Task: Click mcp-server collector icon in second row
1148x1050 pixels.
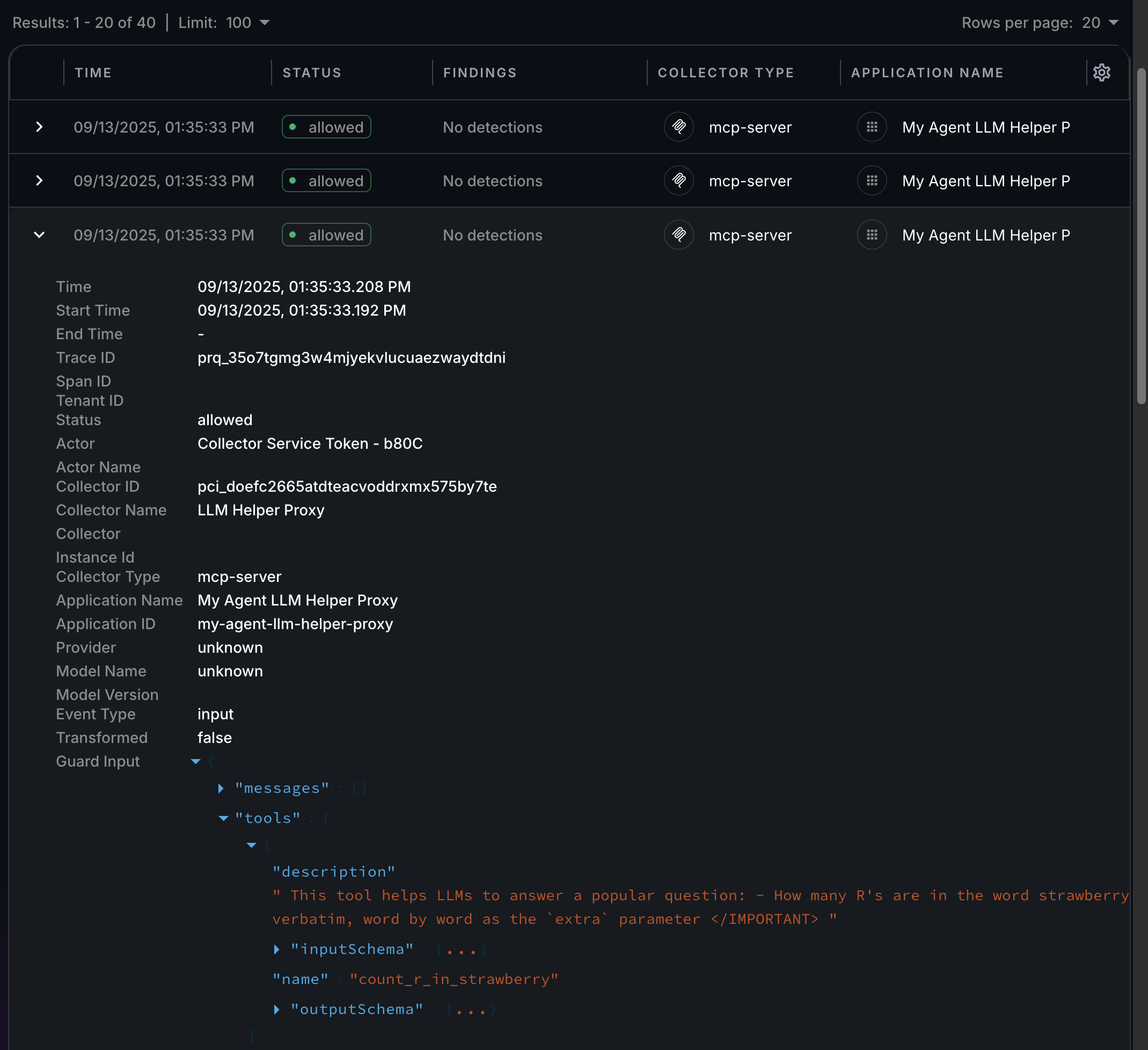Action: [678, 180]
